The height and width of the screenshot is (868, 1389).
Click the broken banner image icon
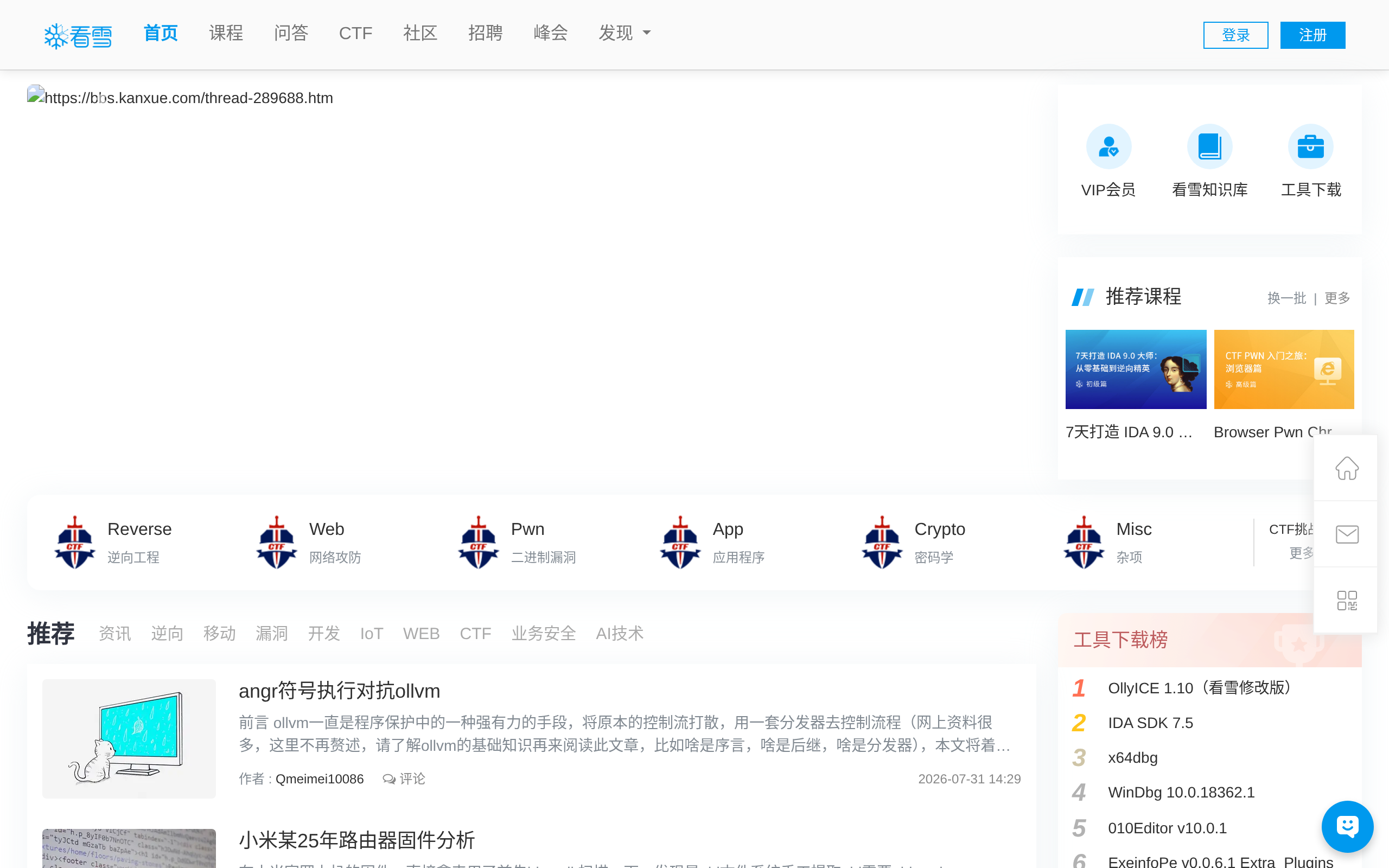click(36, 94)
